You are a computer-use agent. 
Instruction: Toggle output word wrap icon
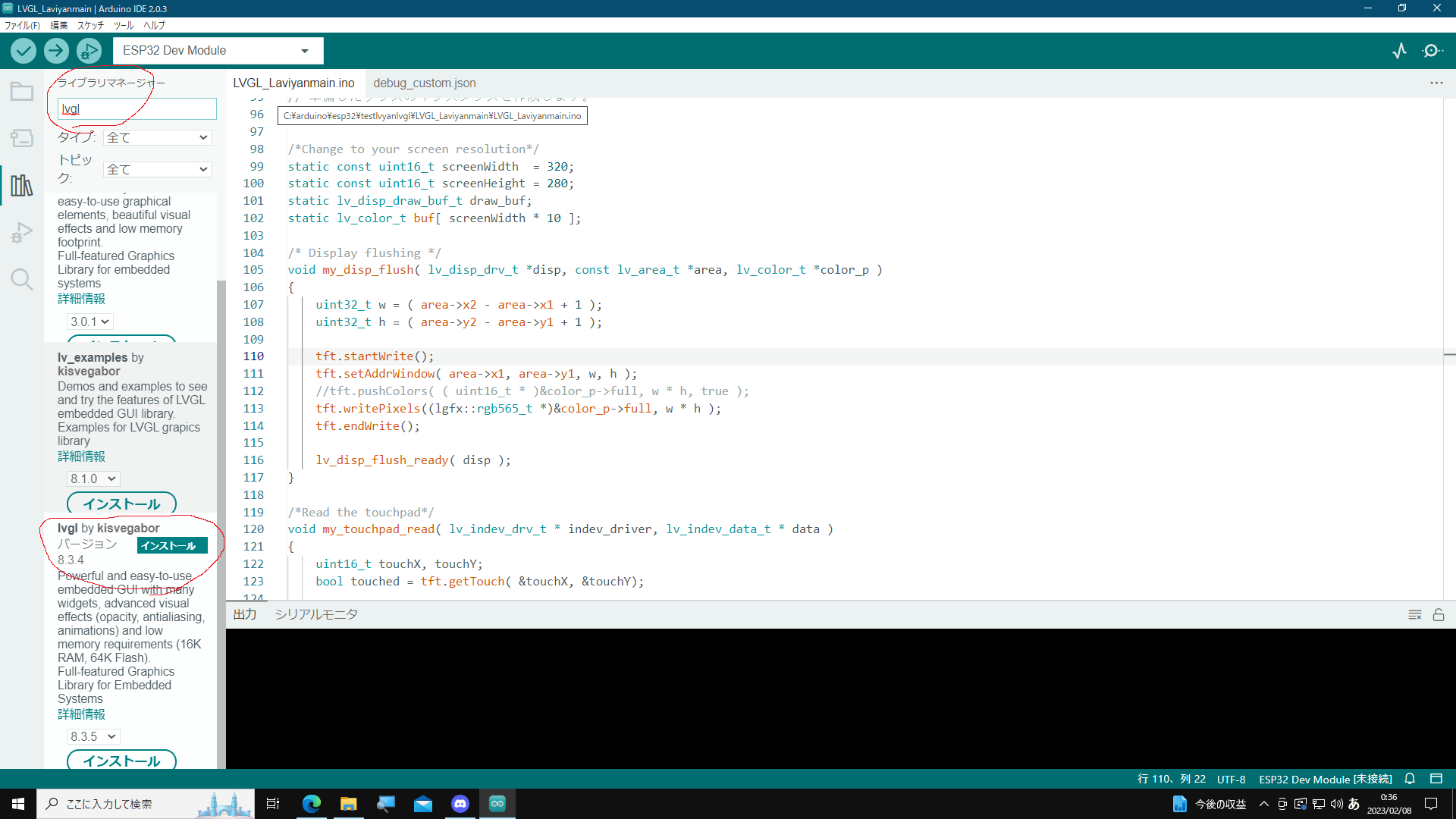tap(1414, 615)
